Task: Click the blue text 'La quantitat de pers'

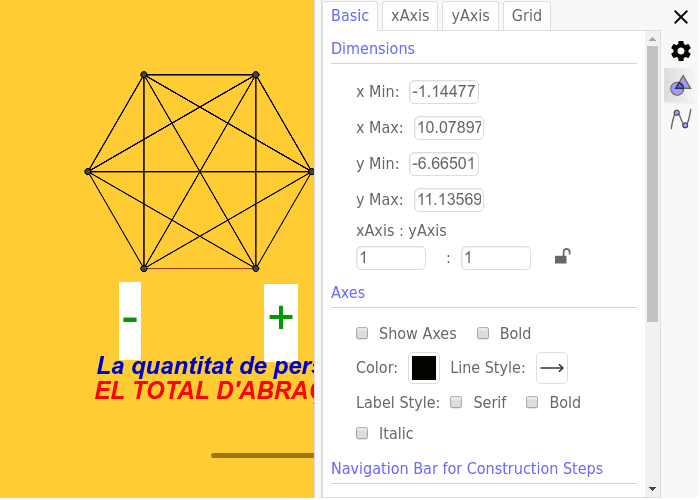Action: (206, 366)
